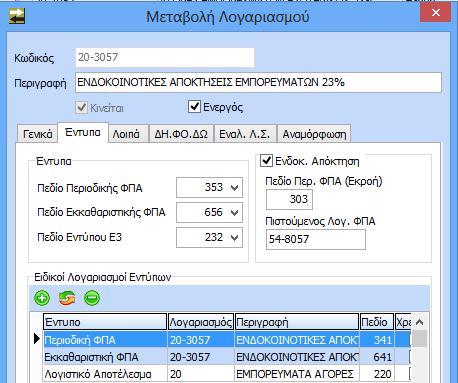458x383 pixels.
Task: Open the Πεδίο Περιοδικής ΦΠΑ dropdown
Action: click(234, 188)
